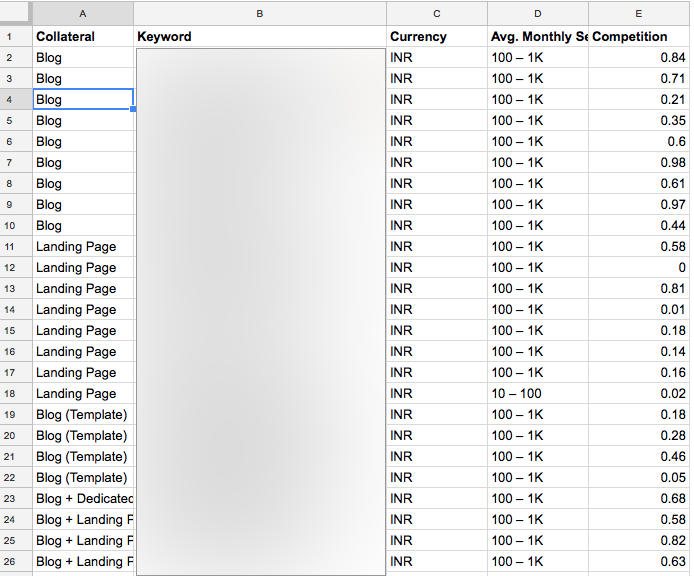This screenshot has height=576, width=694.
Task: Select the competition cell with value 0.01
Action: [639, 310]
